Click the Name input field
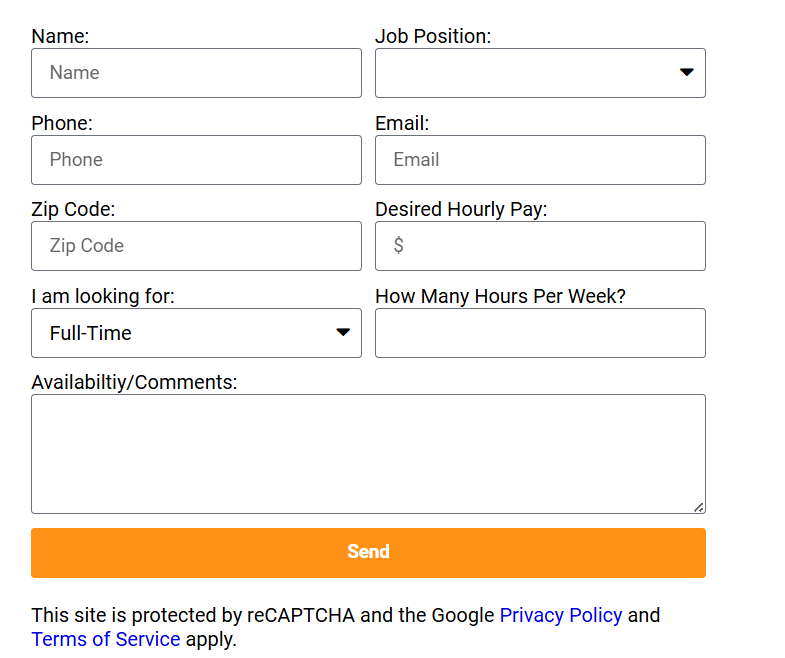This screenshot has height=658, width=785. (x=196, y=73)
